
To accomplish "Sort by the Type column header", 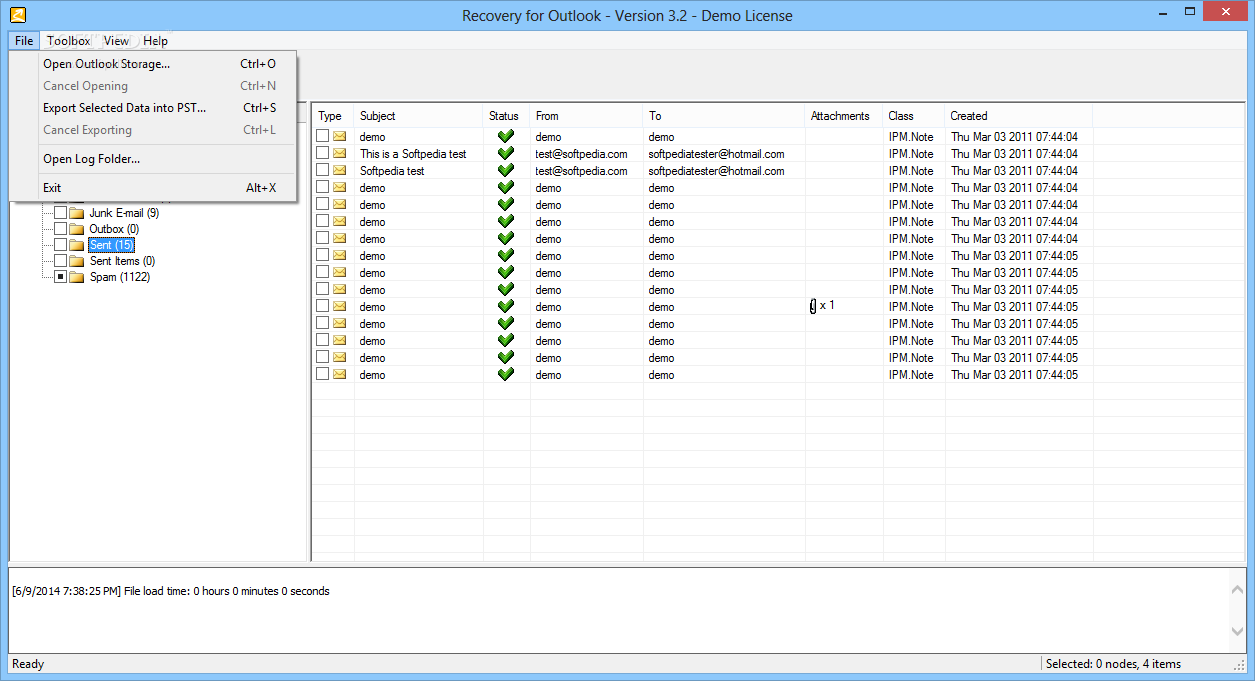I will pyautogui.click(x=333, y=116).
